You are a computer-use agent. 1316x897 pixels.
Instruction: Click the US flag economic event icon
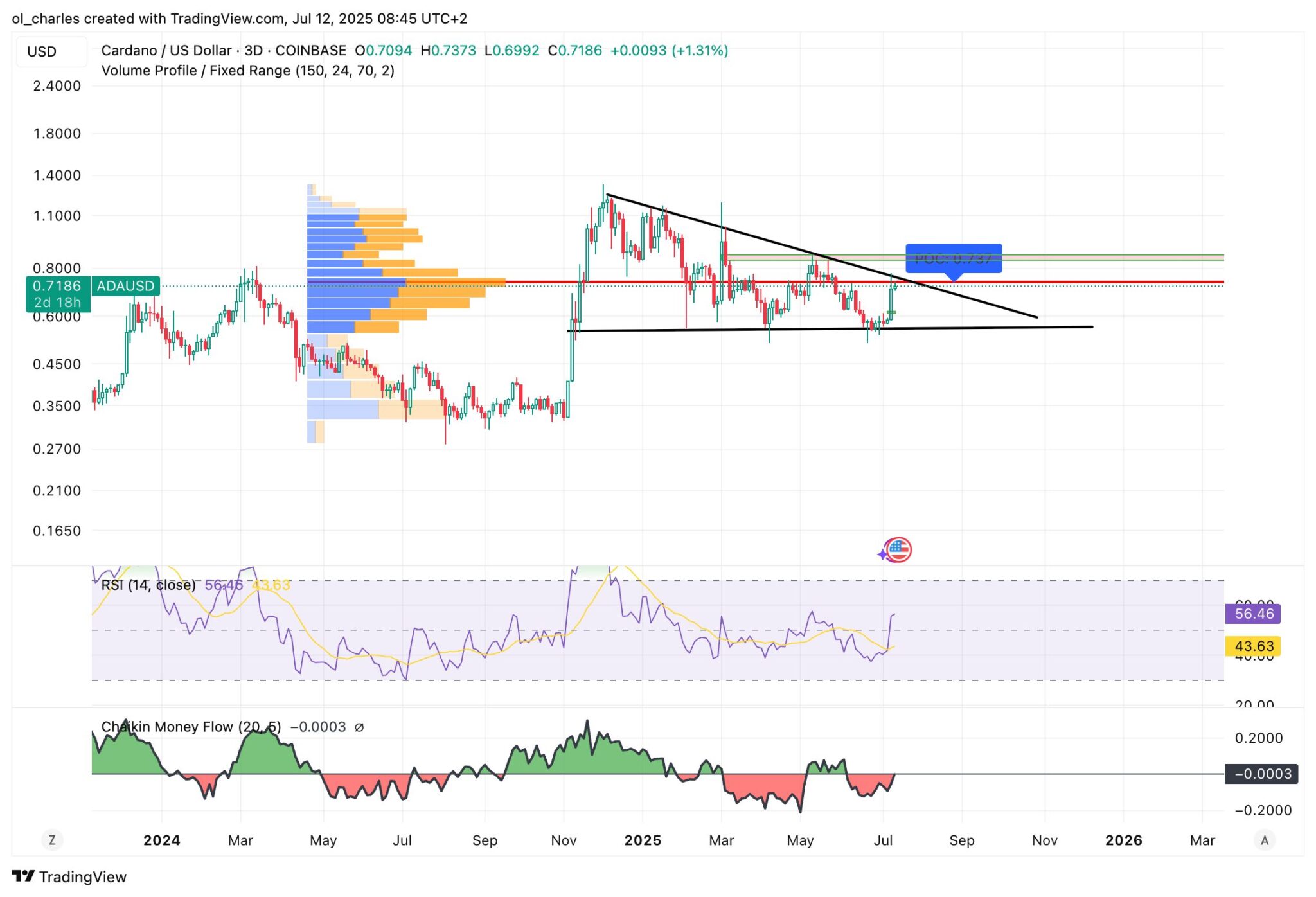pyautogui.click(x=898, y=550)
